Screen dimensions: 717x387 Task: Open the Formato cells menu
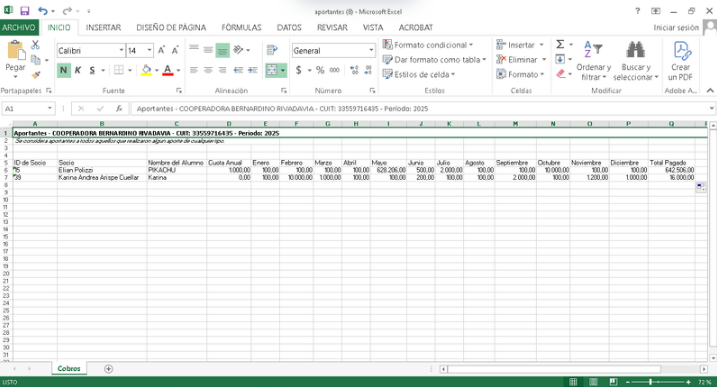tap(520, 74)
